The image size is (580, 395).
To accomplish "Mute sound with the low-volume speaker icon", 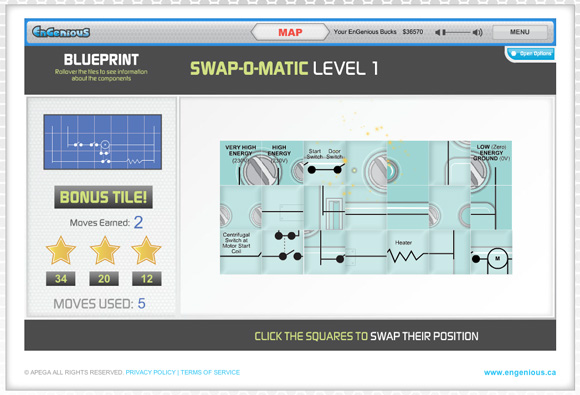I will [438, 33].
